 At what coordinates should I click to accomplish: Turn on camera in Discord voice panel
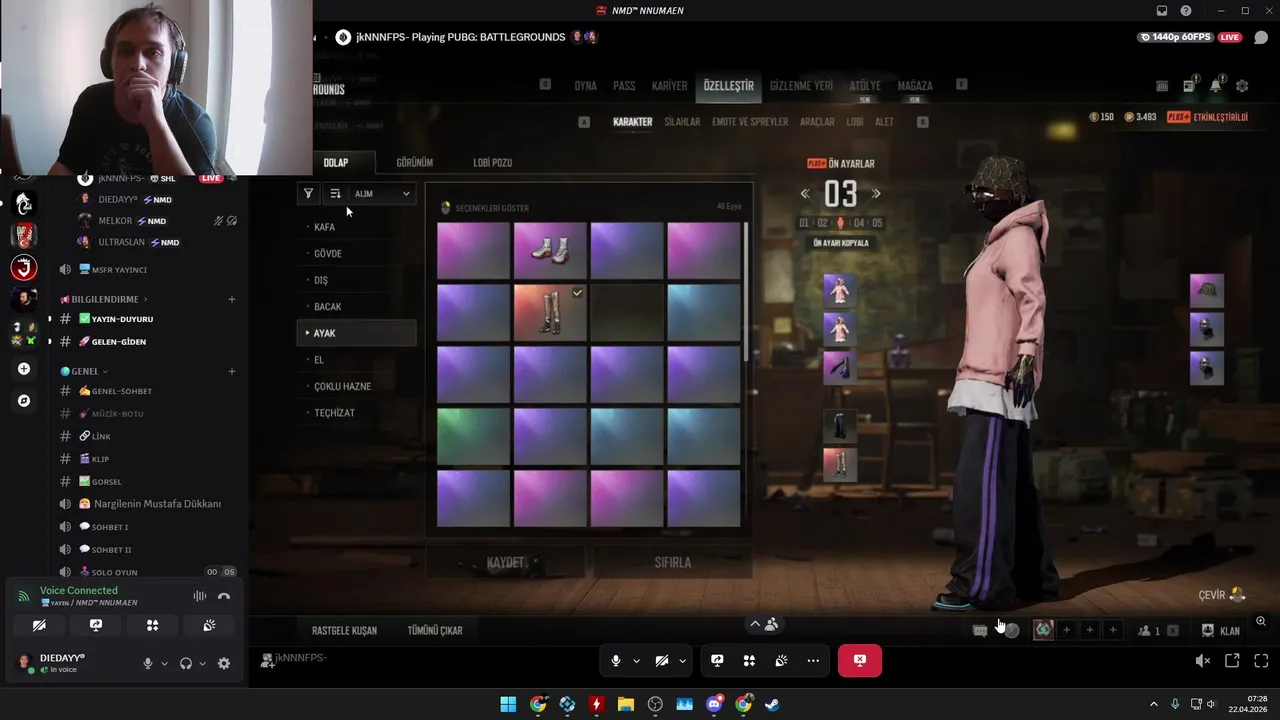pyautogui.click(x=39, y=625)
